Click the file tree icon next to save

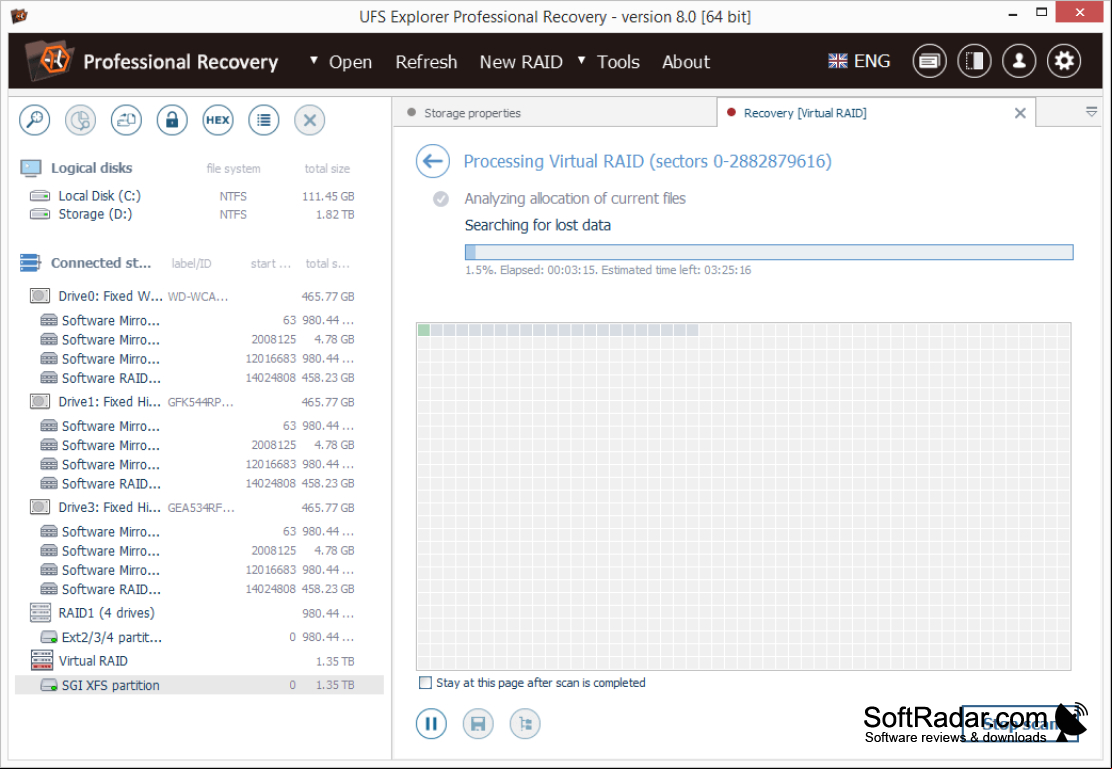(525, 724)
